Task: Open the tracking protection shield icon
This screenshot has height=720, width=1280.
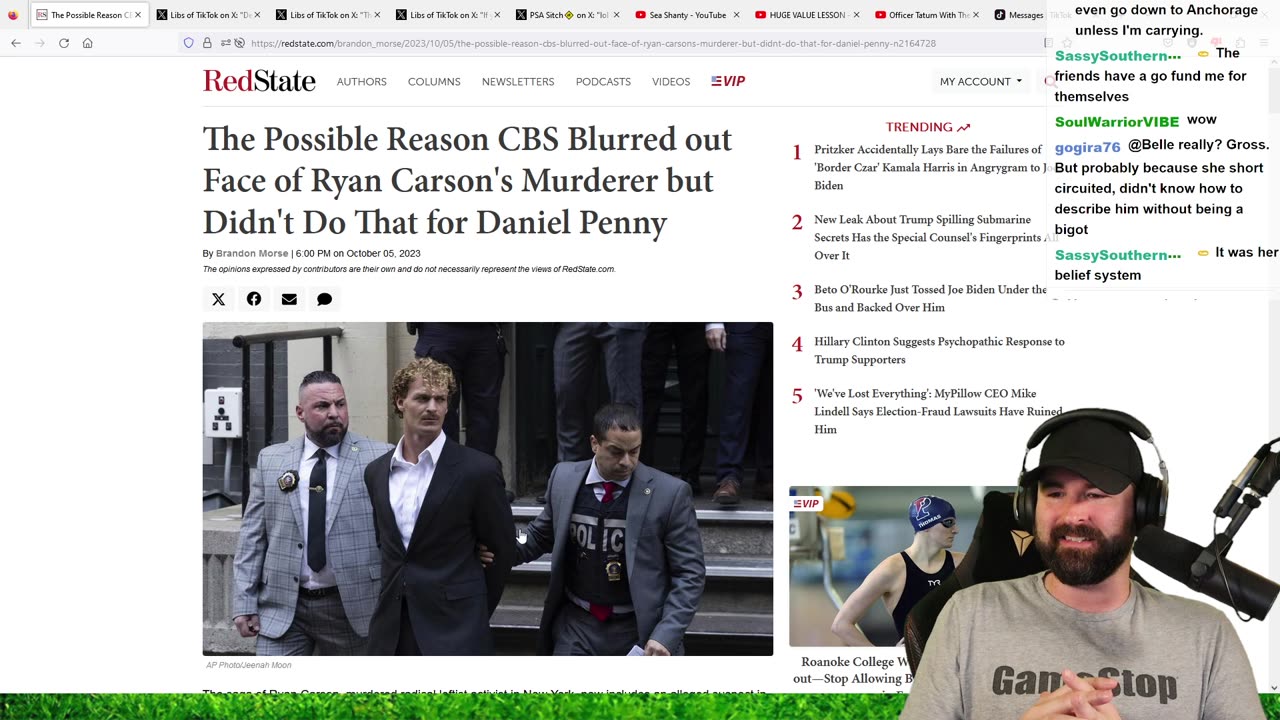Action: tap(188, 43)
